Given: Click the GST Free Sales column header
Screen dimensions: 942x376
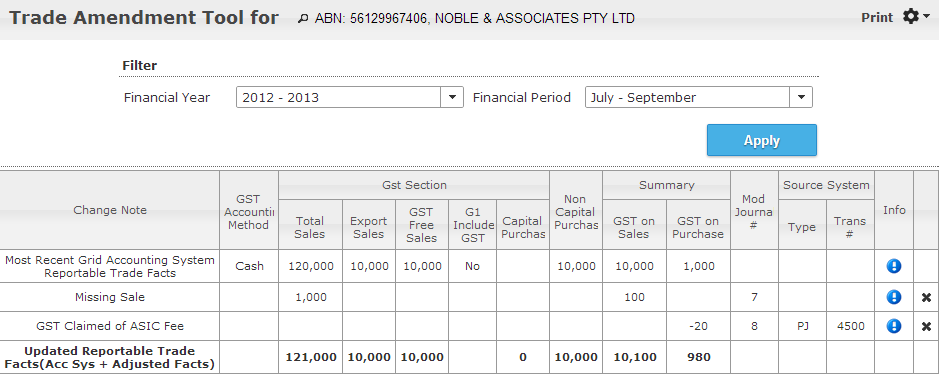Looking at the screenshot, I should pos(421,225).
